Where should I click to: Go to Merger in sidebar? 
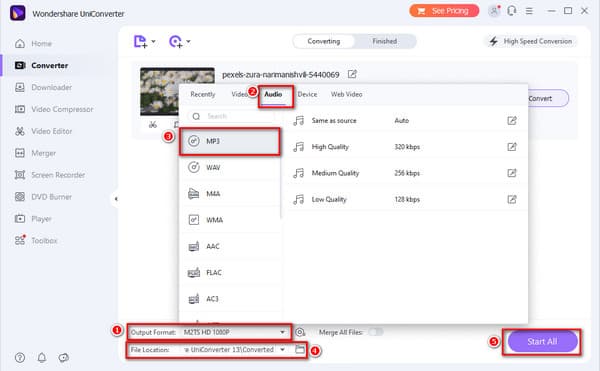point(35,153)
